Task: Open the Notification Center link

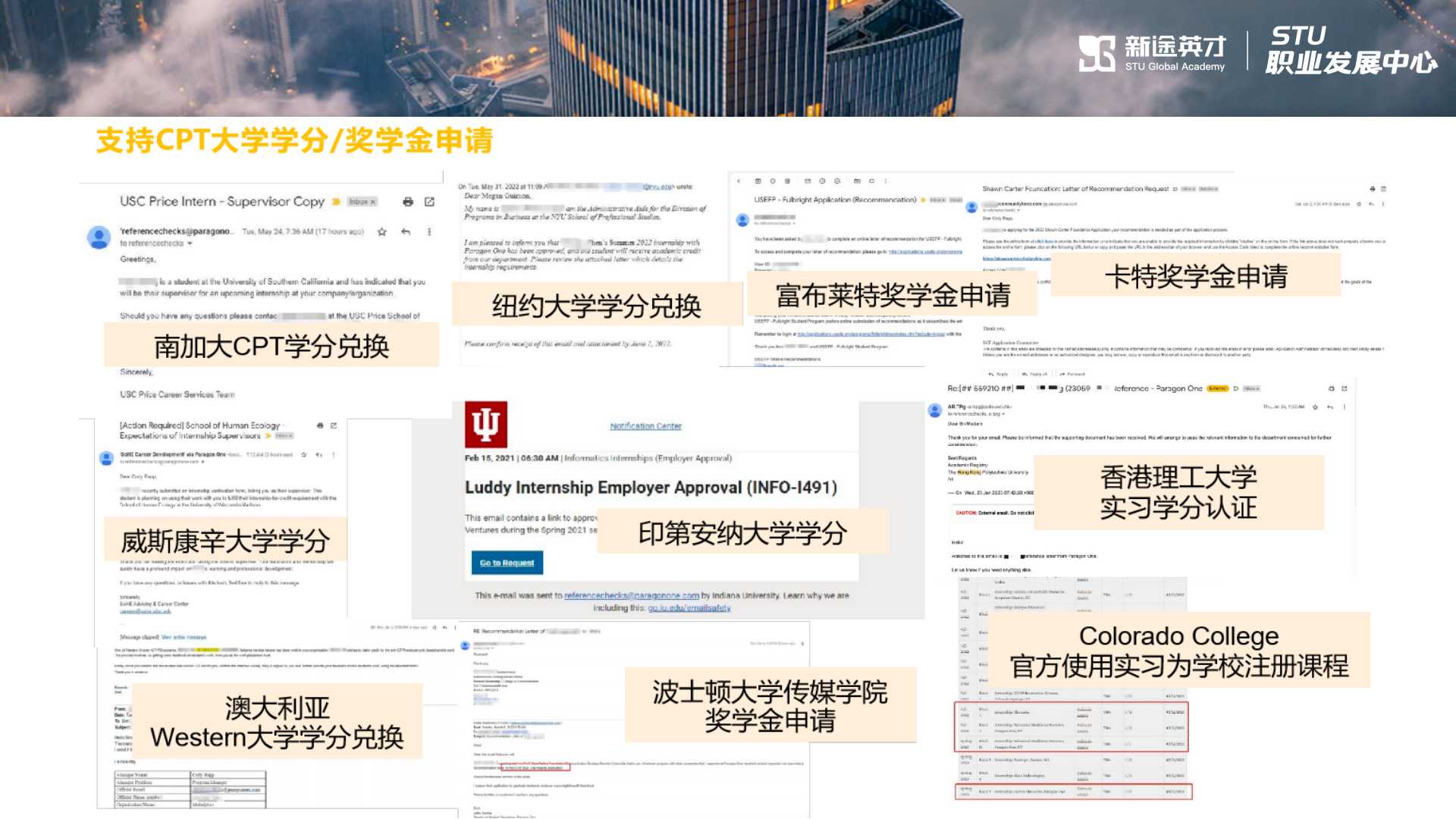Action: (645, 426)
